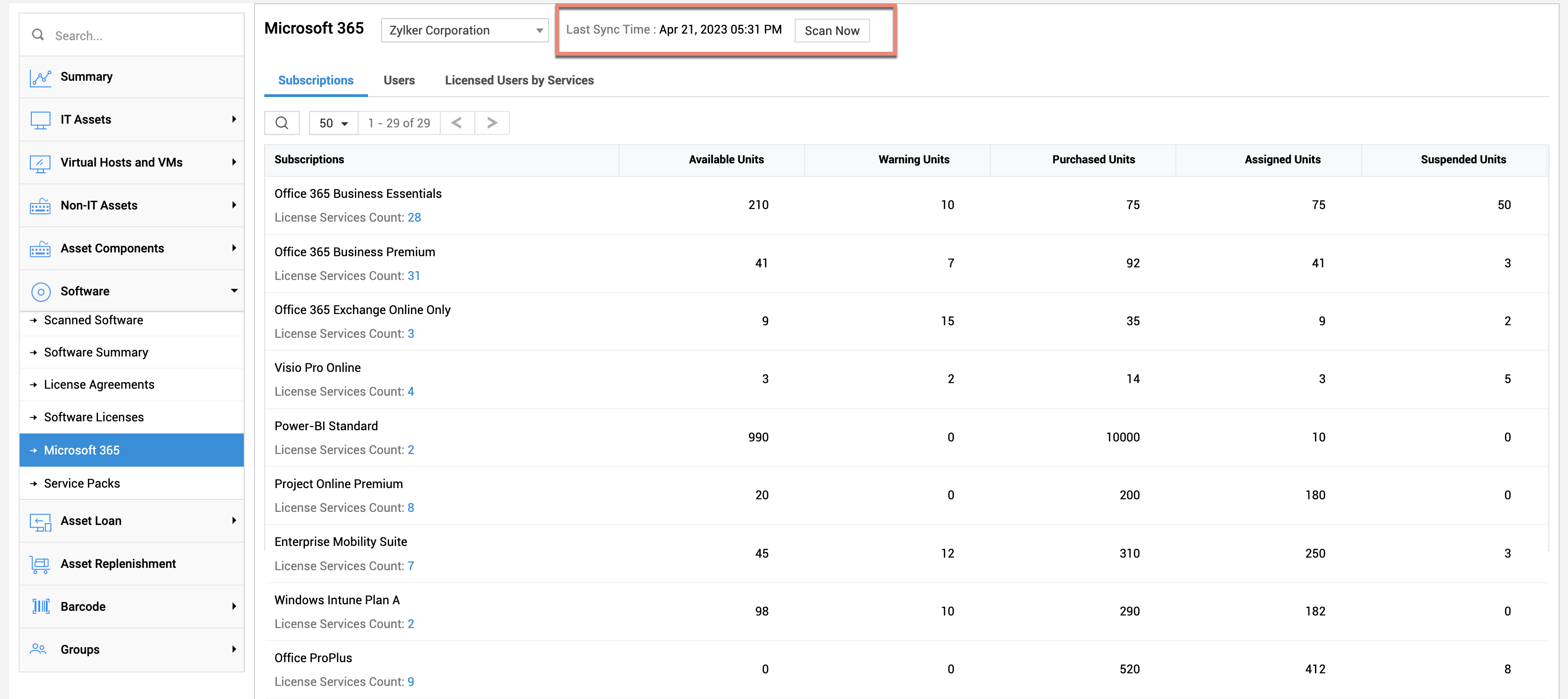This screenshot has width=1568, height=699.
Task: Open license services count 28 link
Action: point(414,218)
